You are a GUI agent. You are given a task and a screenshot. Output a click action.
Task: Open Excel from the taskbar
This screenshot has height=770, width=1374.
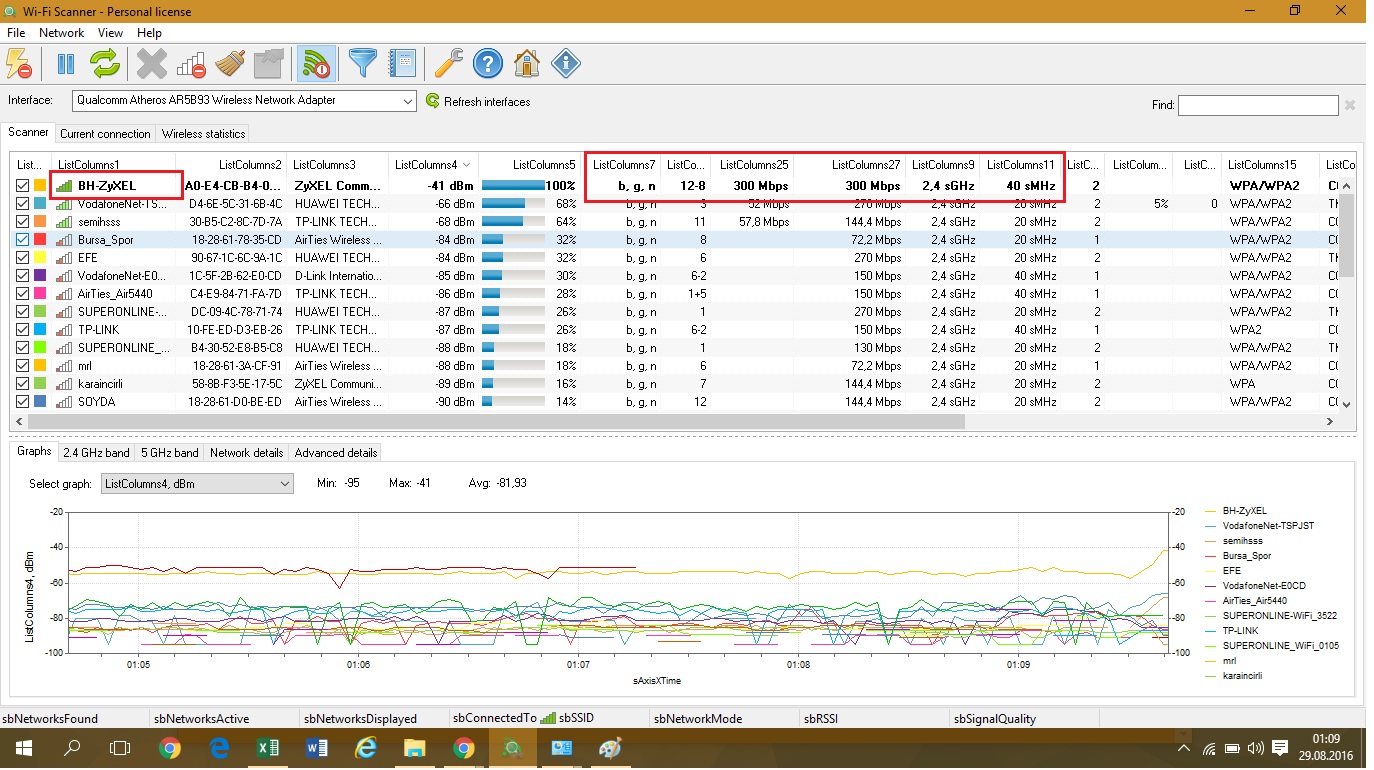tap(268, 748)
